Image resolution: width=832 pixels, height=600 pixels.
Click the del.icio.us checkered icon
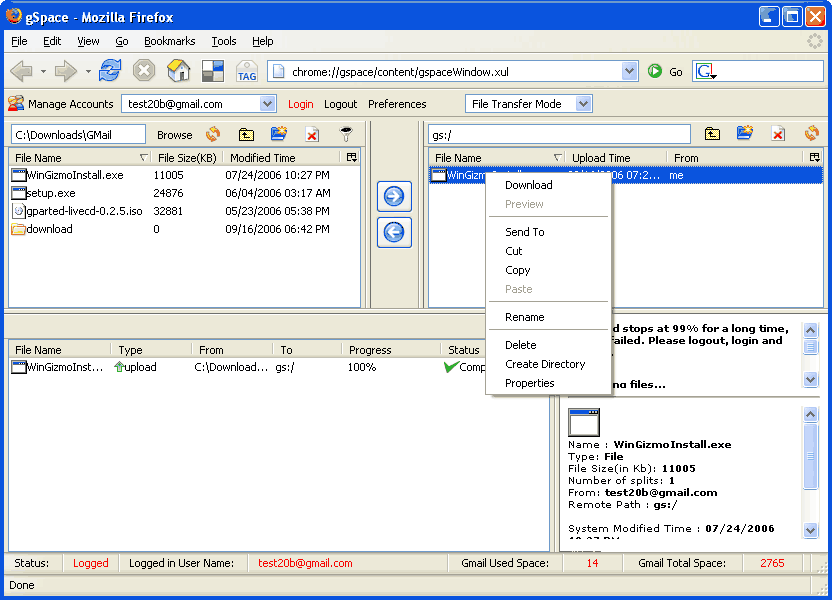(x=213, y=71)
